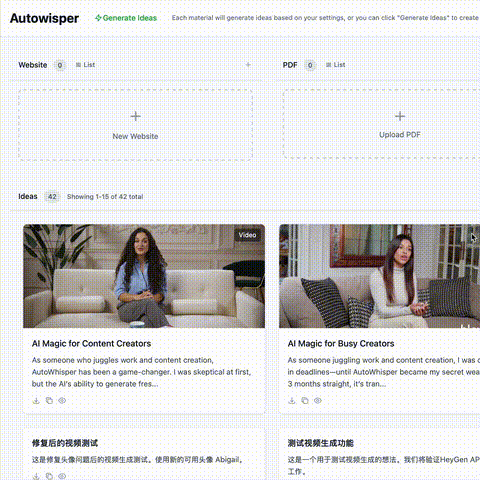Click the PDF section heading
The width and height of the screenshot is (480, 480).
coord(290,65)
